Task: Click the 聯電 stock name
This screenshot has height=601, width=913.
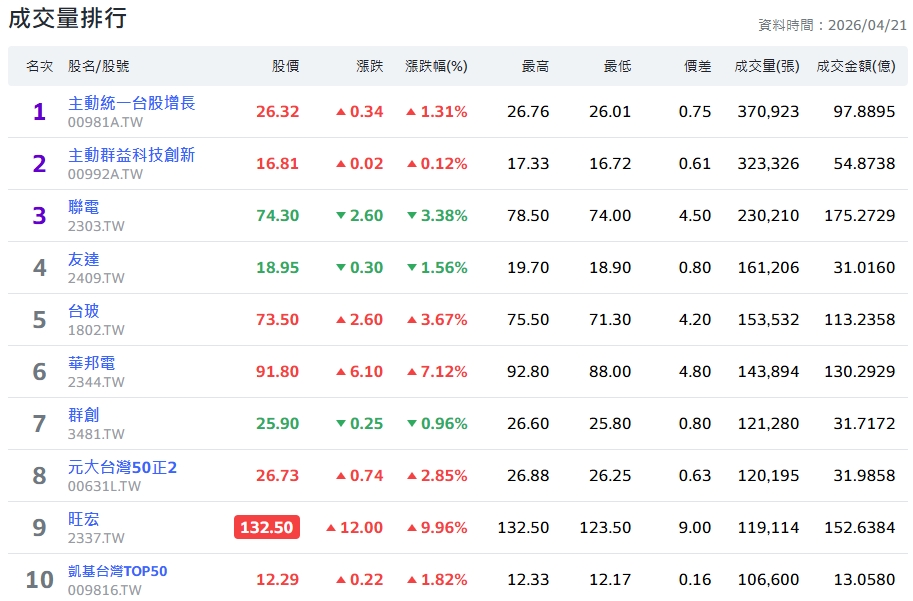Action: (84, 207)
